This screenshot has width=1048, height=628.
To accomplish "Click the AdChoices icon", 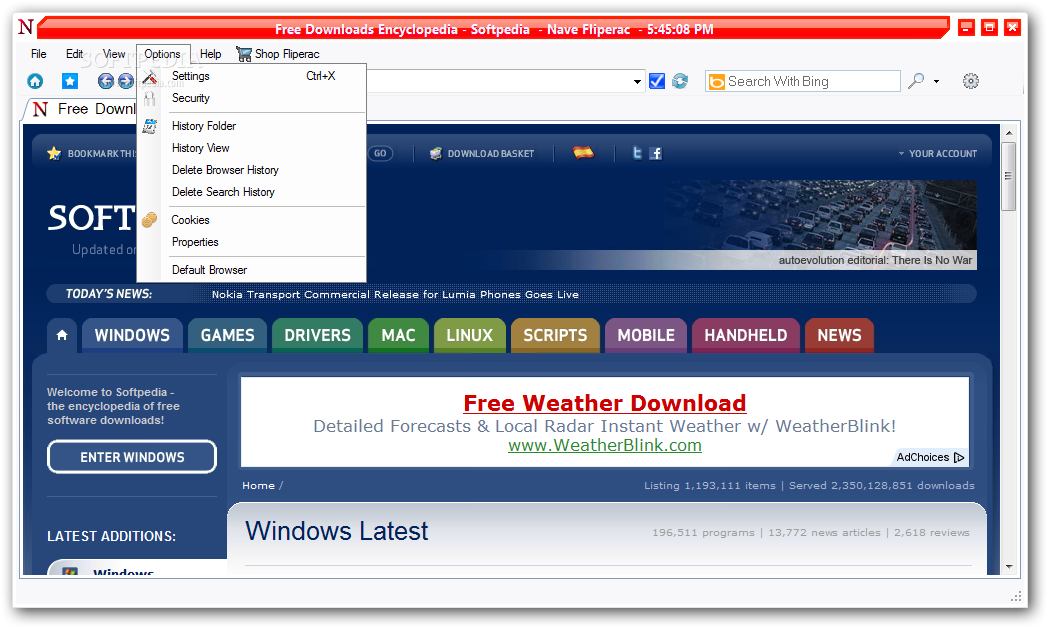I will (x=958, y=458).
